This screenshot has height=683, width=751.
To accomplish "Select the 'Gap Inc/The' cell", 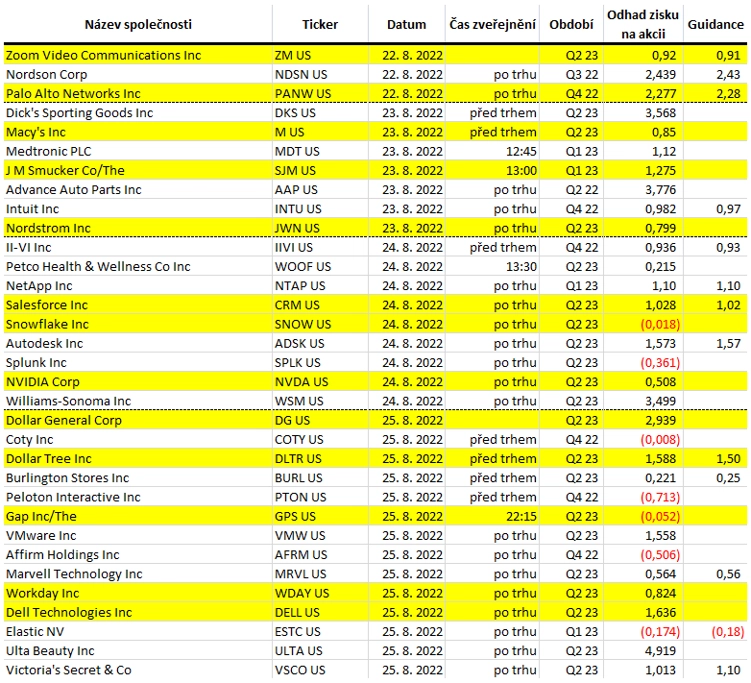I will [x=138, y=516].
